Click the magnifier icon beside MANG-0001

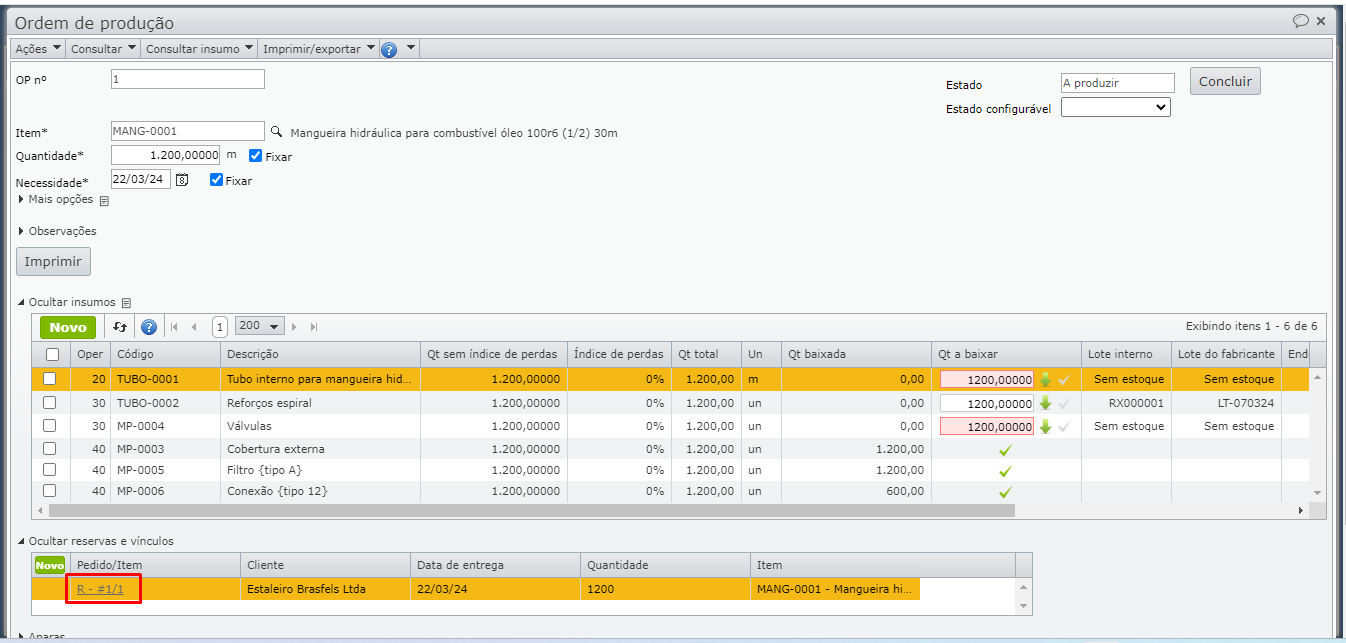[x=277, y=131]
